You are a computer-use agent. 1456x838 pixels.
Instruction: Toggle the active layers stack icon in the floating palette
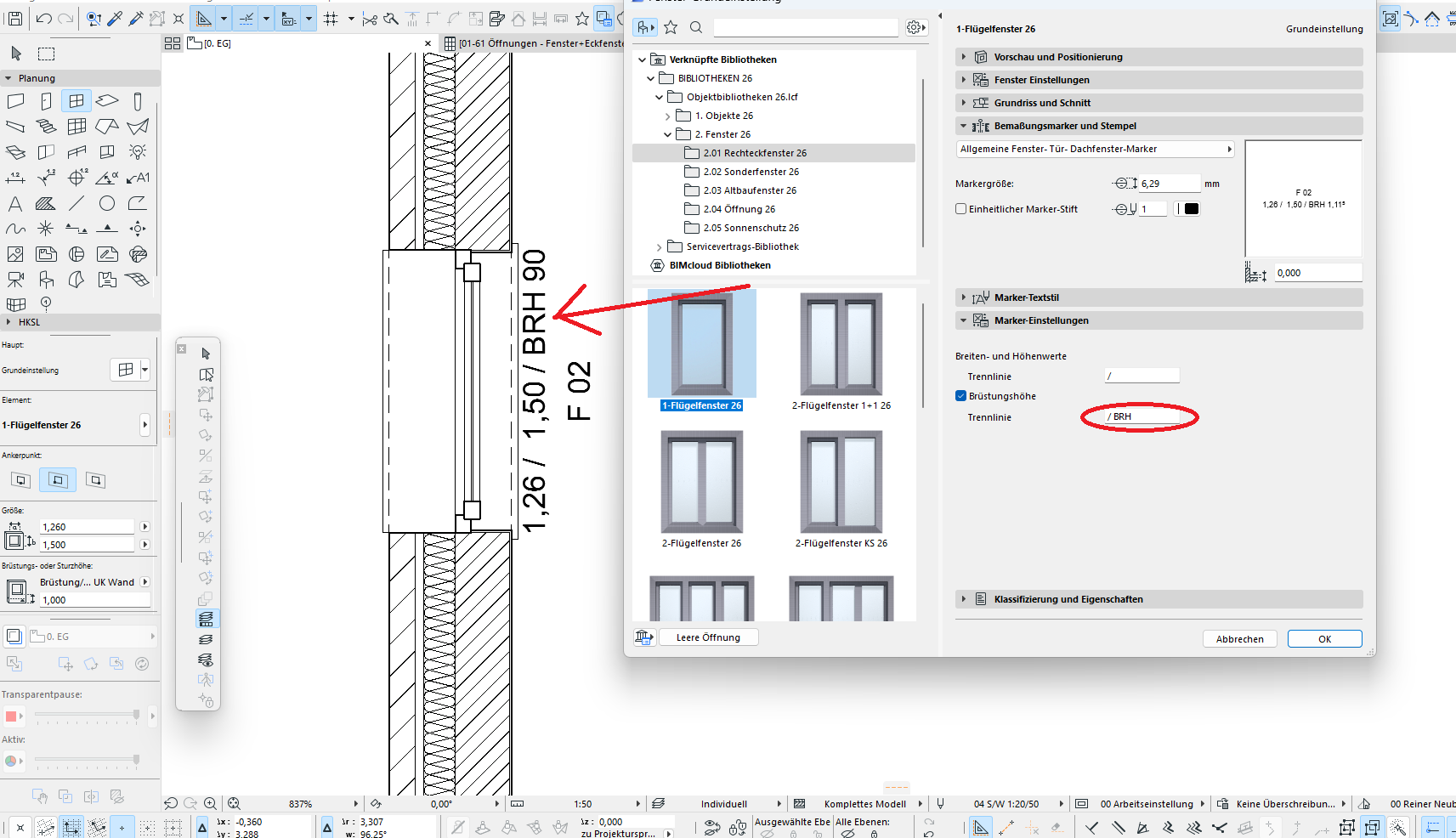tap(206, 619)
